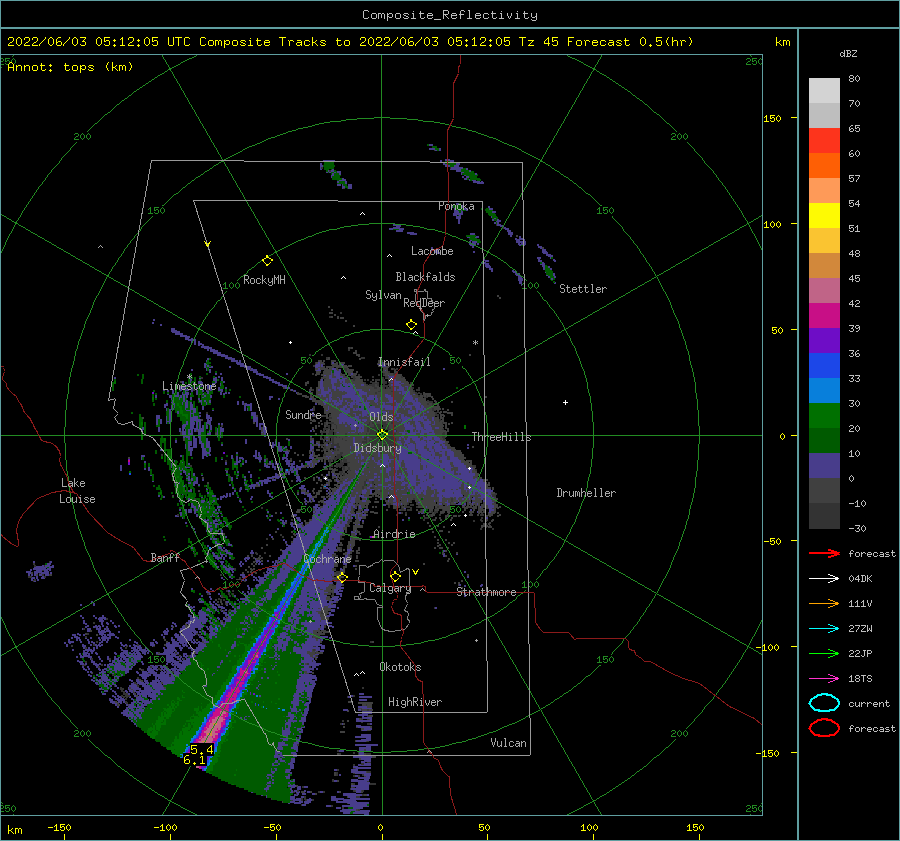
Task: Select the royal blue dBZ scale swatch
Action: 824,365
